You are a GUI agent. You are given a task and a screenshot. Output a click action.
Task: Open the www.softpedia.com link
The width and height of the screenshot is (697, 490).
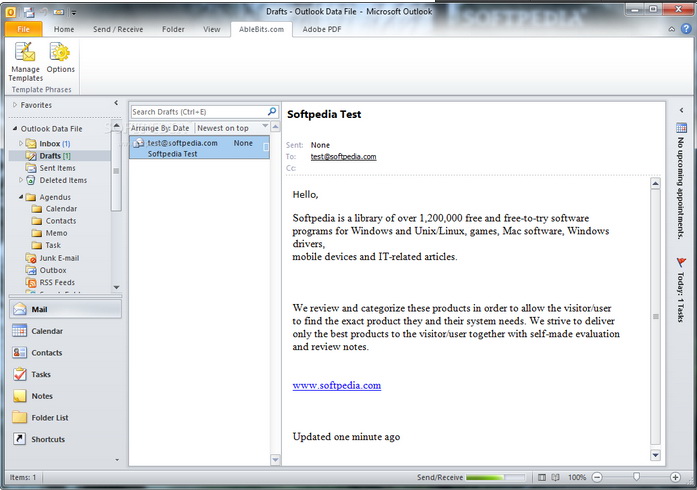[x=336, y=386]
